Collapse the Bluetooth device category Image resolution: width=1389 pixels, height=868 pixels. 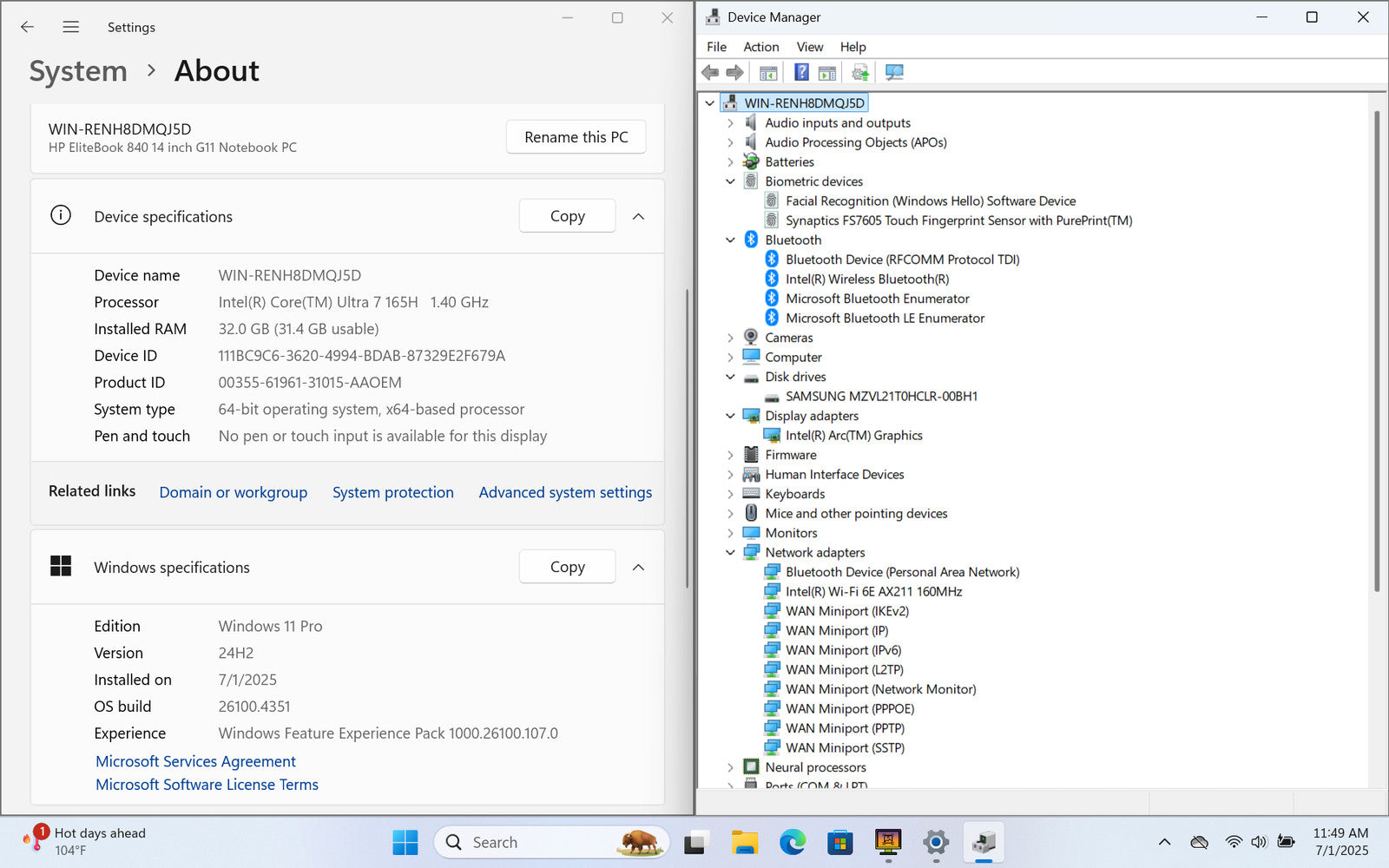tap(730, 240)
